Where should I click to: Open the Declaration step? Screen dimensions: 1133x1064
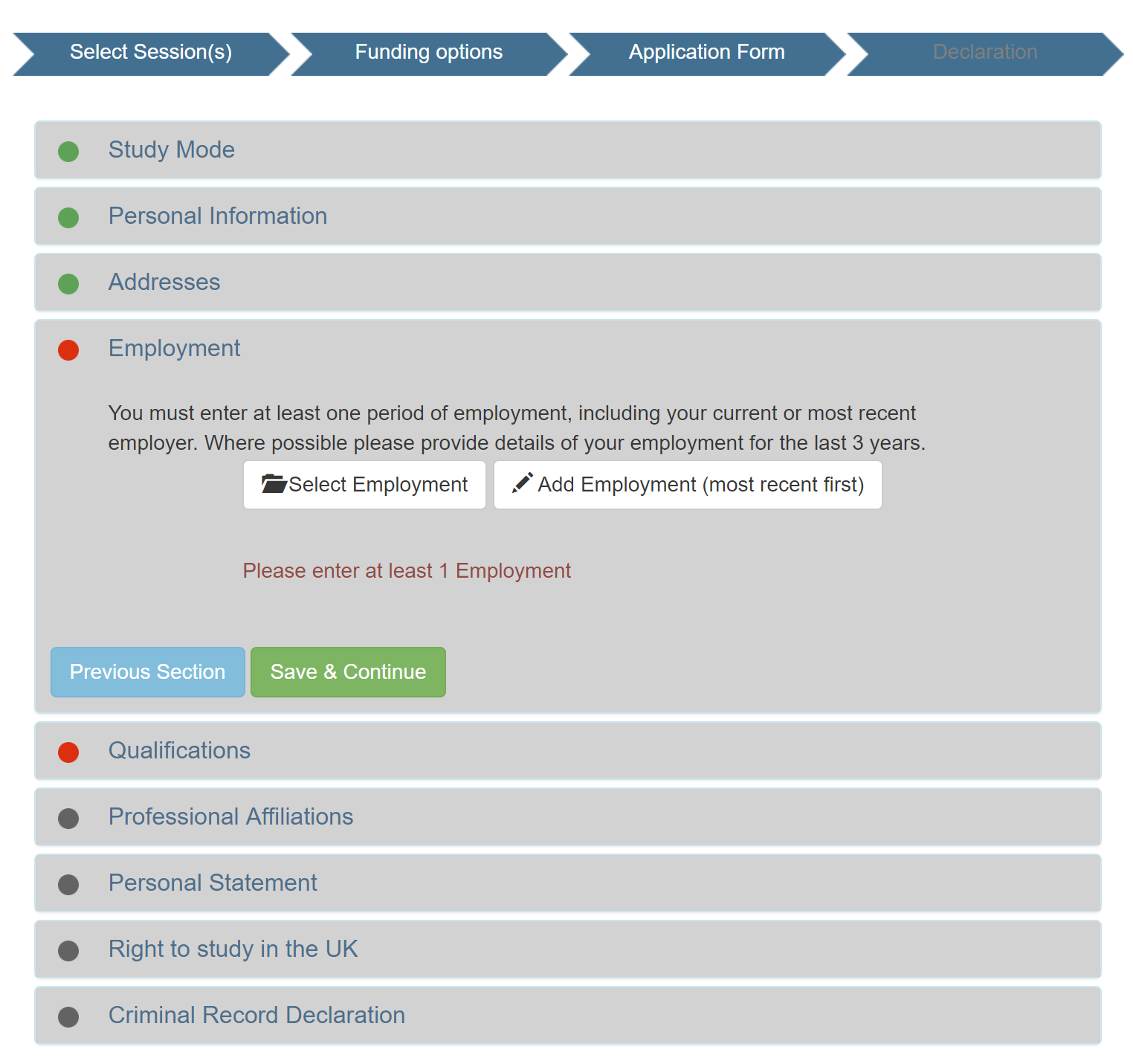pos(985,53)
